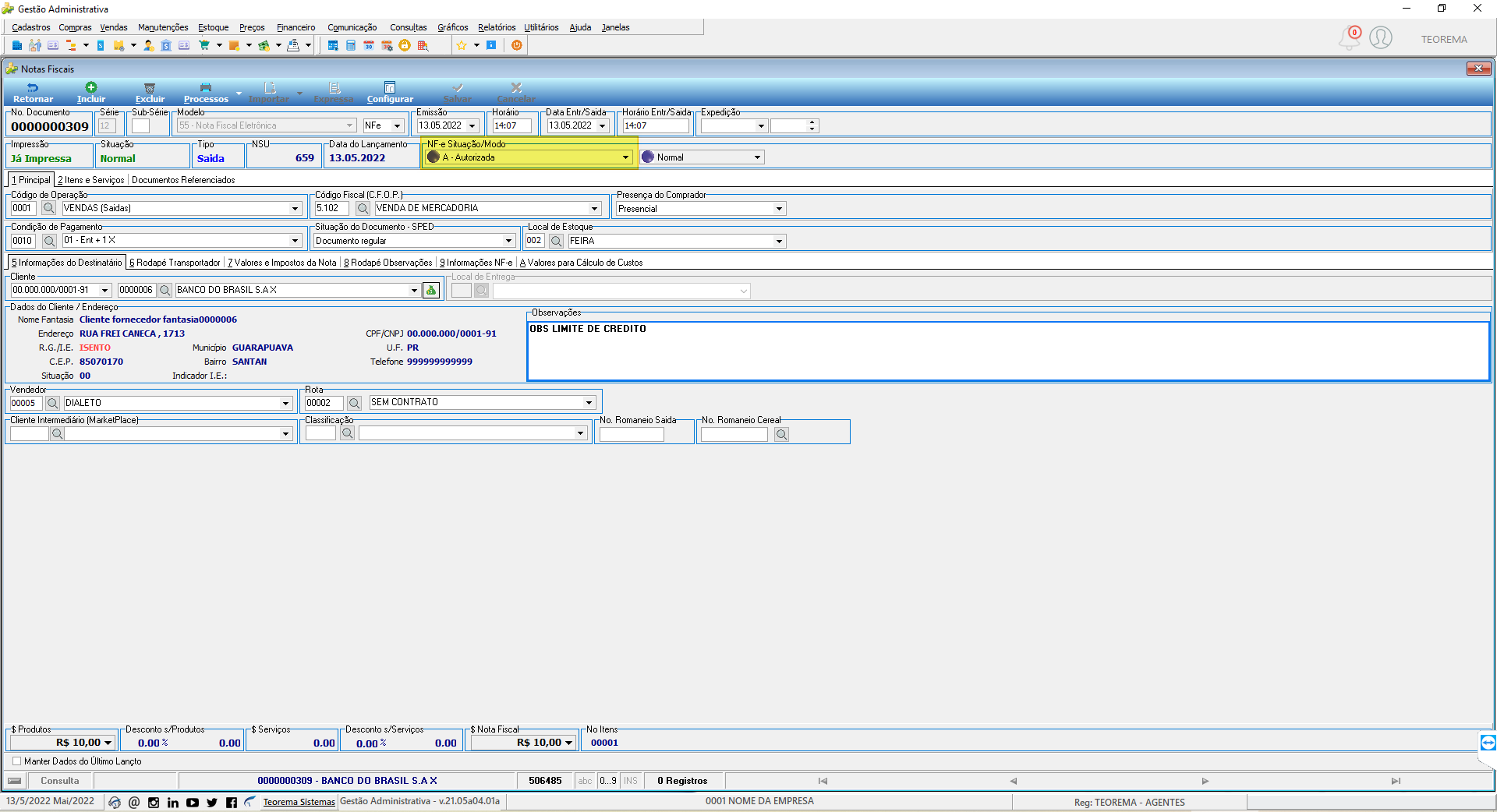Open 6 Rodapé Transportador tab

pyautogui.click(x=175, y=263)
